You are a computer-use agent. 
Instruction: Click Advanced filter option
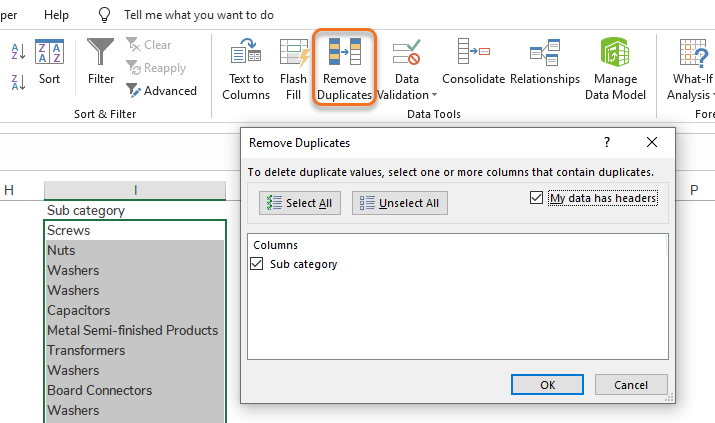tap(162, 91)
